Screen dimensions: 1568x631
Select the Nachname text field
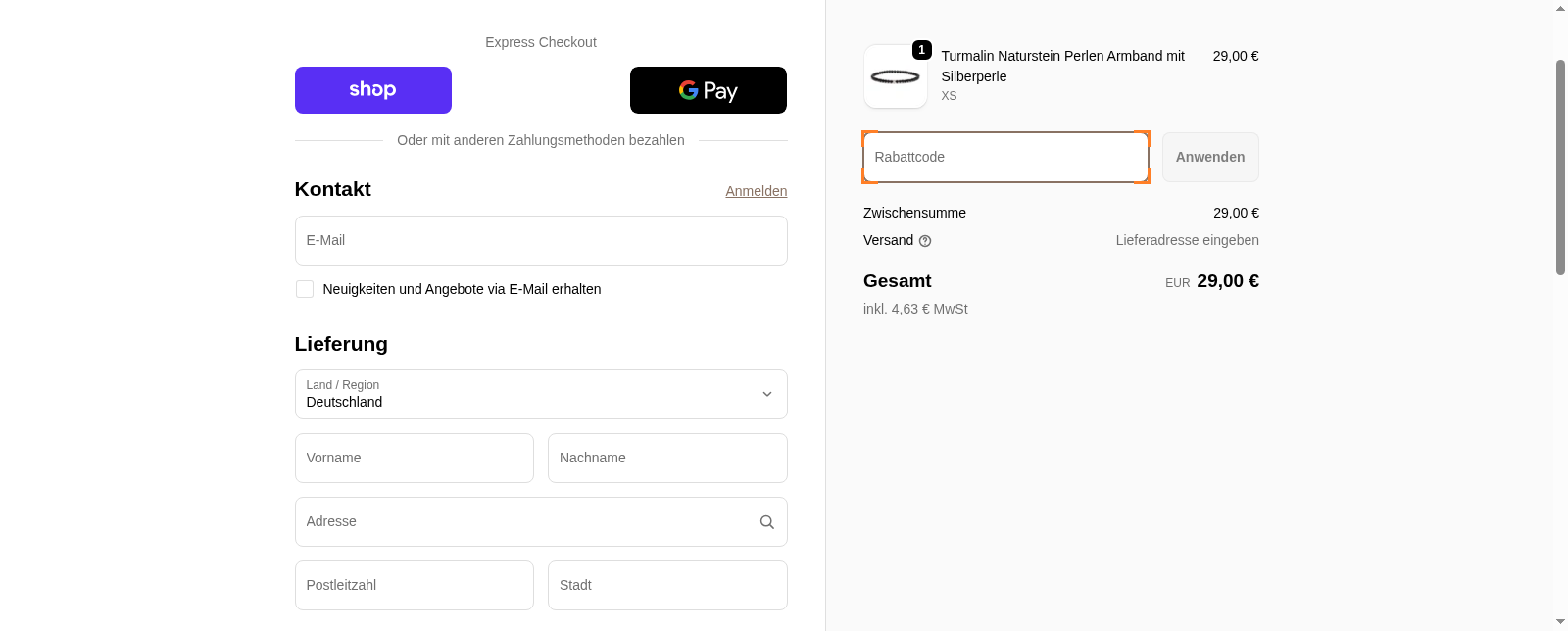pyautogui.click(x=667, y=458)
